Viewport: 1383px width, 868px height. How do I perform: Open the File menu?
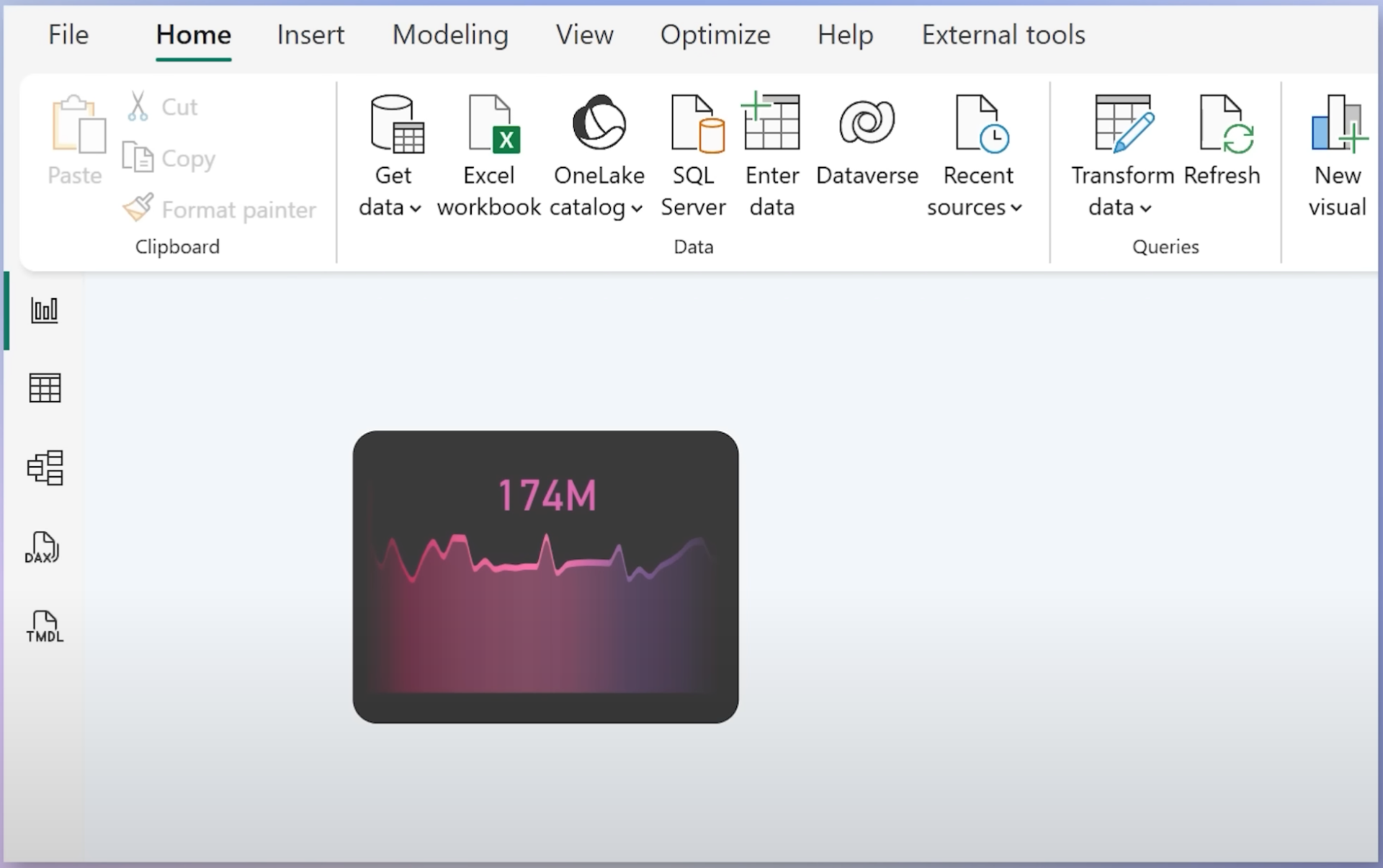pos(68,35)
